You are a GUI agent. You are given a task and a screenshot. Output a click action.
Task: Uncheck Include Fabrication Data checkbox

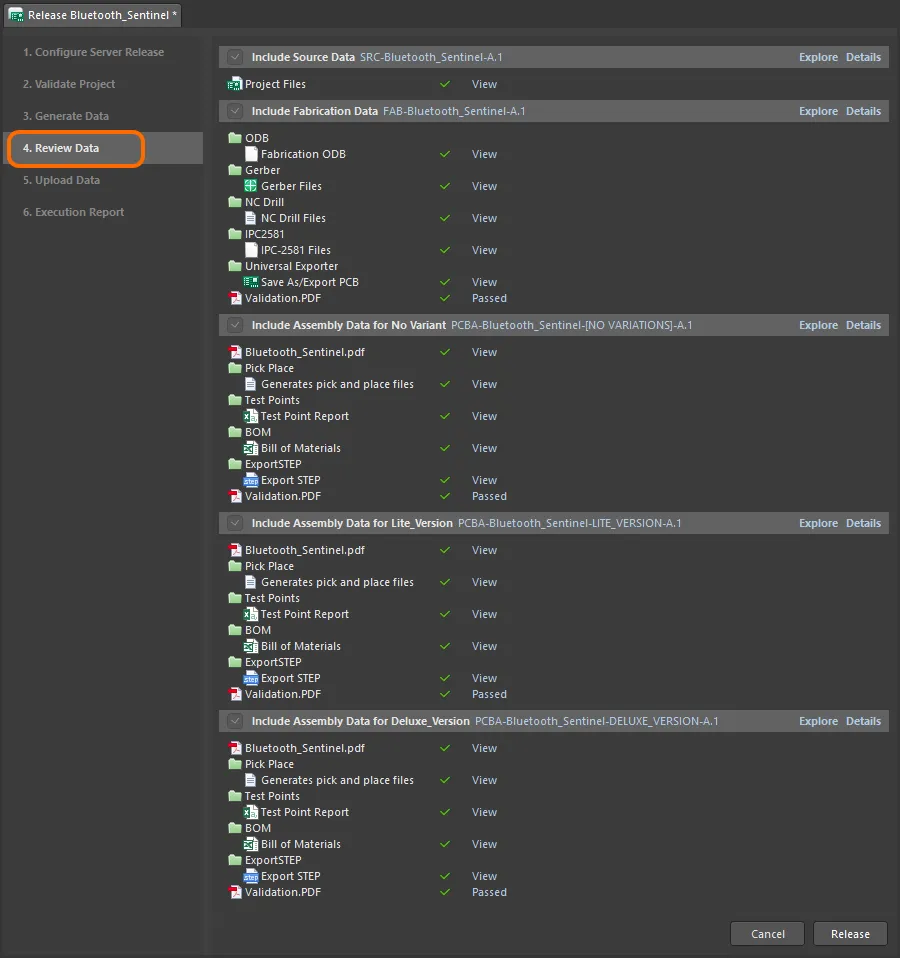235,112
